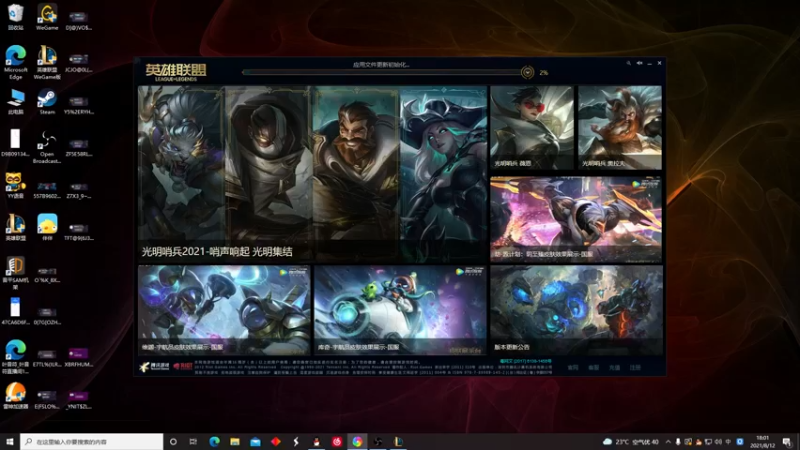Screen dimensions: 800x450
Task: Click the launcher search icon in the title bar
Action: pyautogui.click(x=629, y=63)
